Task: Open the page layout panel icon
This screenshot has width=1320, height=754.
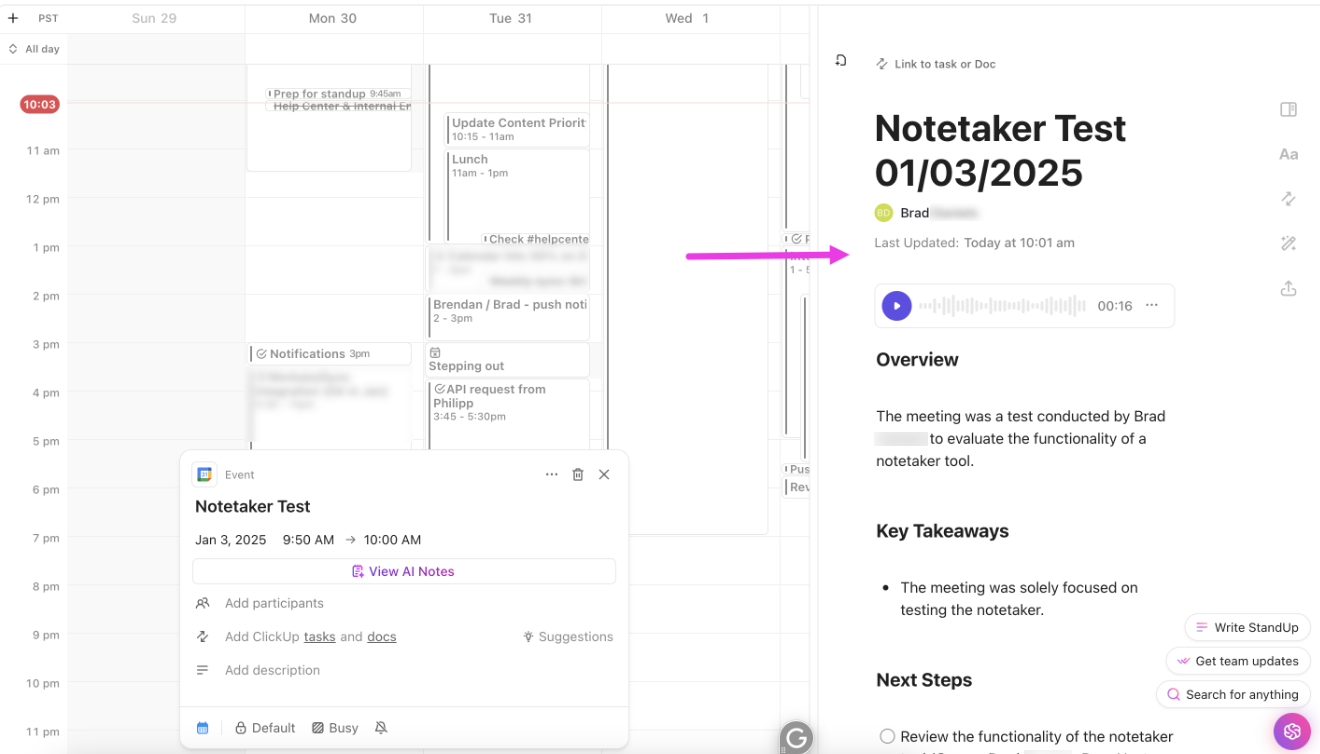Action: pyautogui.click(x=1288, y=109)
